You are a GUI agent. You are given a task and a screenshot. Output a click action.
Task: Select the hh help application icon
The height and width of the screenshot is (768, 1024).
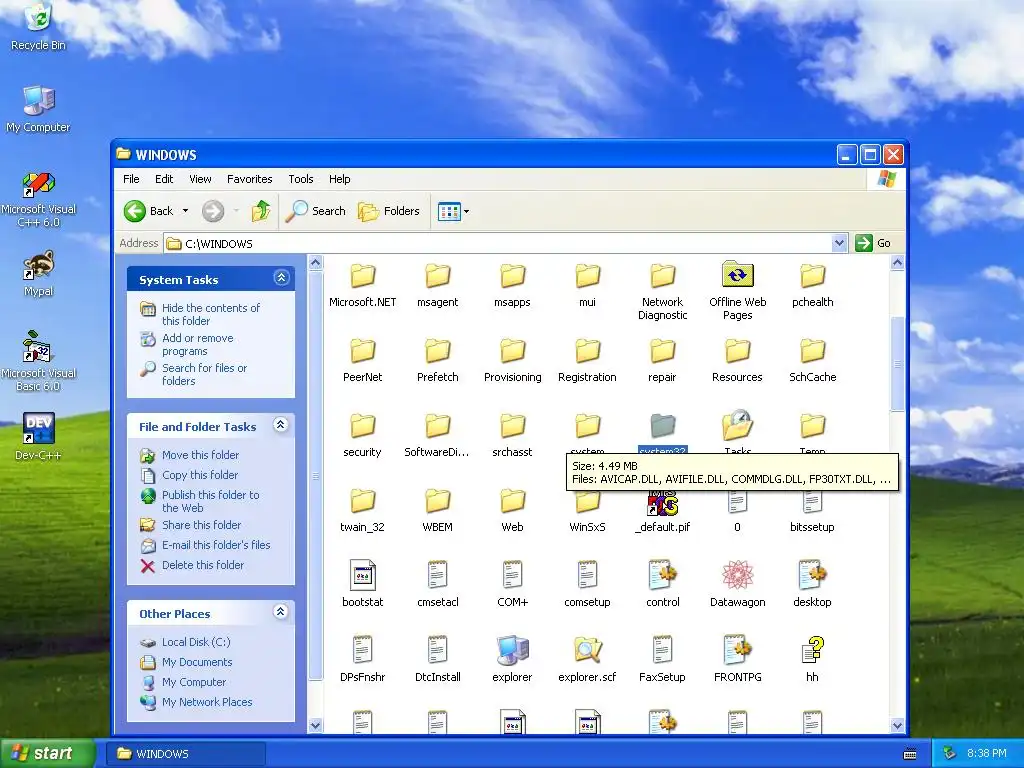point(812,650)
